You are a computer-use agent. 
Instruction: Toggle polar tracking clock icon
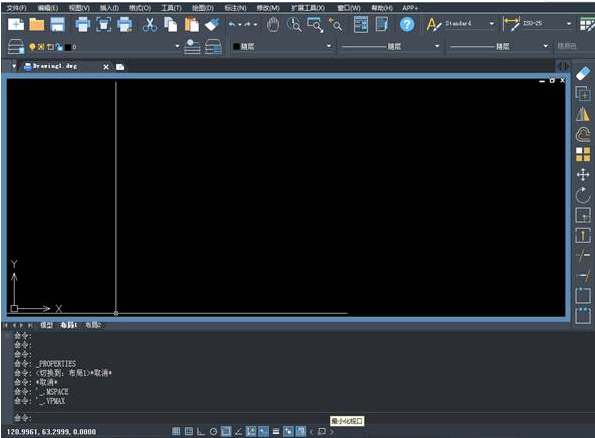(x=213, y=431)
